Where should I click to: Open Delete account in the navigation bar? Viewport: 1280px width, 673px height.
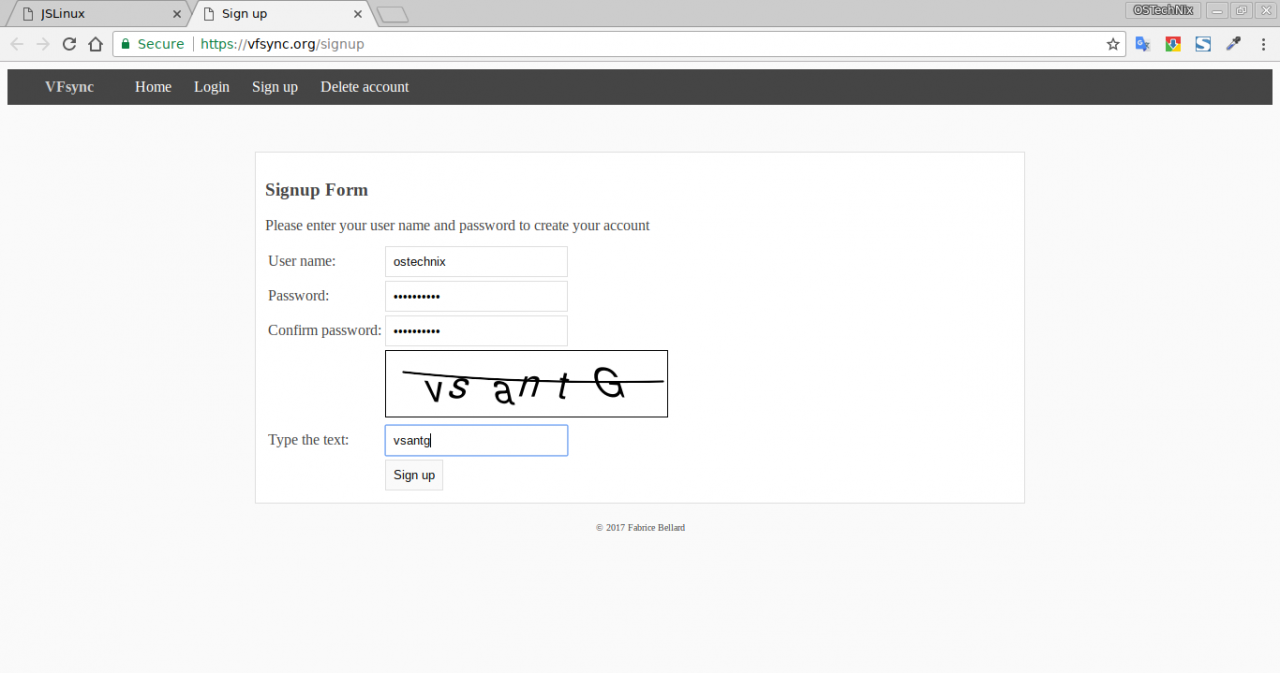tap(365, 87)
